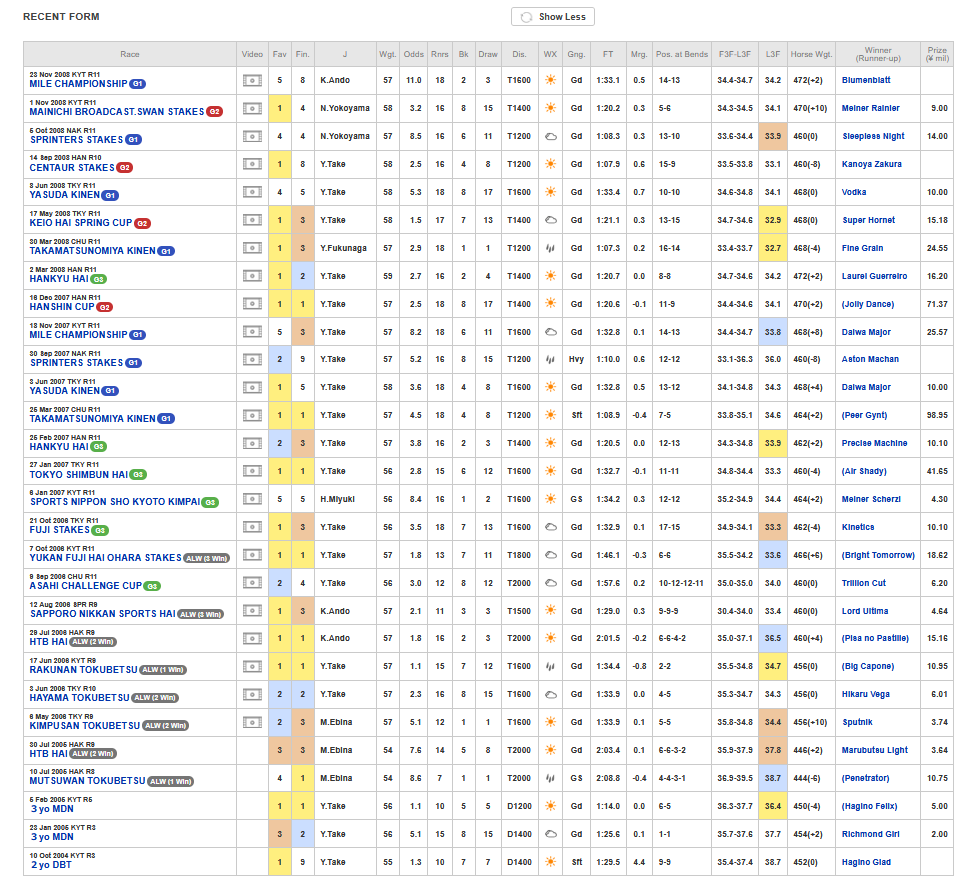Click the Horse Wgt. column header
The width and height of the screenshot is (972, 886).
[811, 54]
